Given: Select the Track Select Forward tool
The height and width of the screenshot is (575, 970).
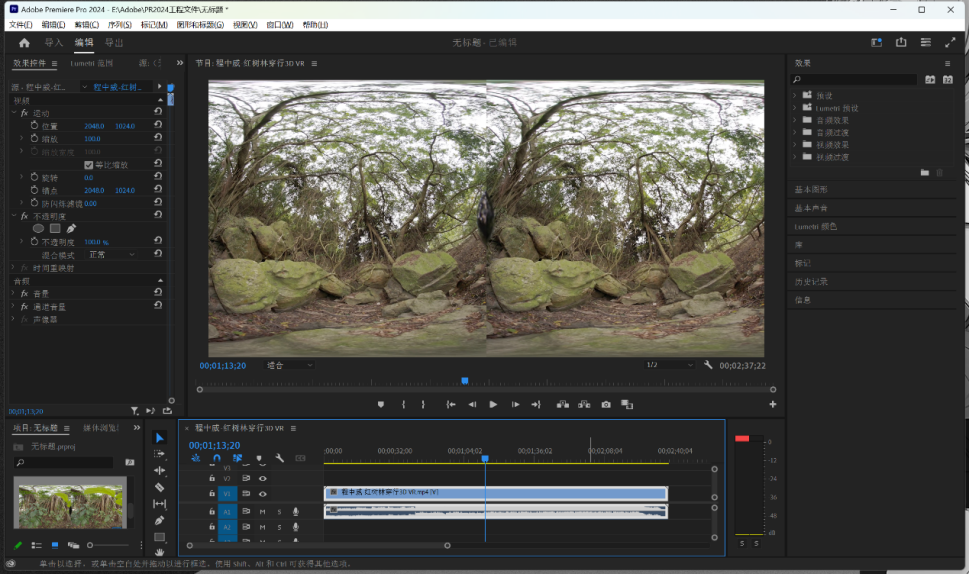Looking at the screenshot, I should (159, 454).
